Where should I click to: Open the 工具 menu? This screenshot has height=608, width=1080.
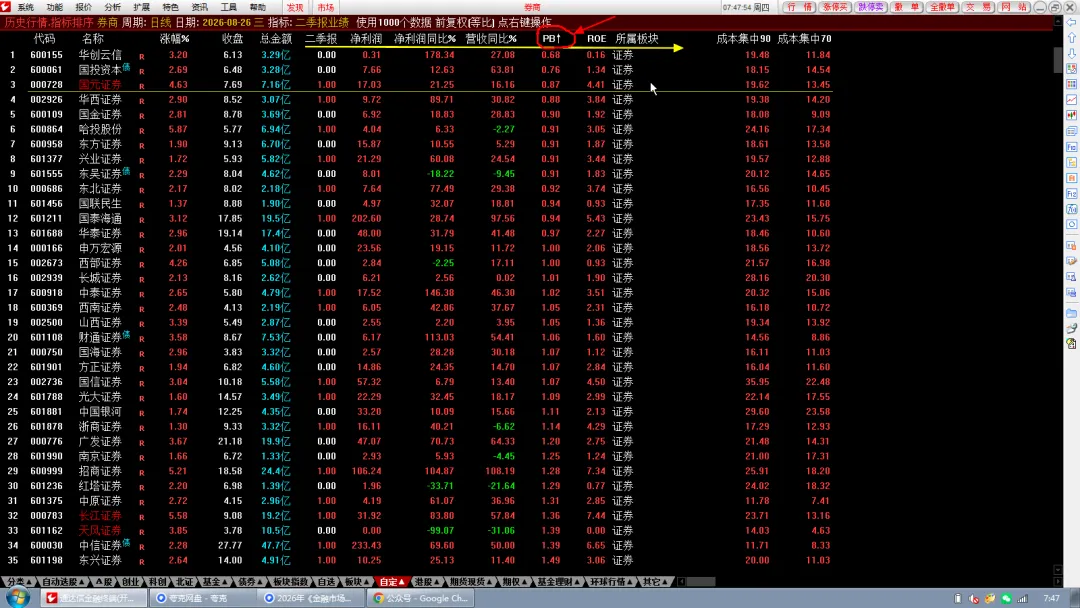(228, 7)
